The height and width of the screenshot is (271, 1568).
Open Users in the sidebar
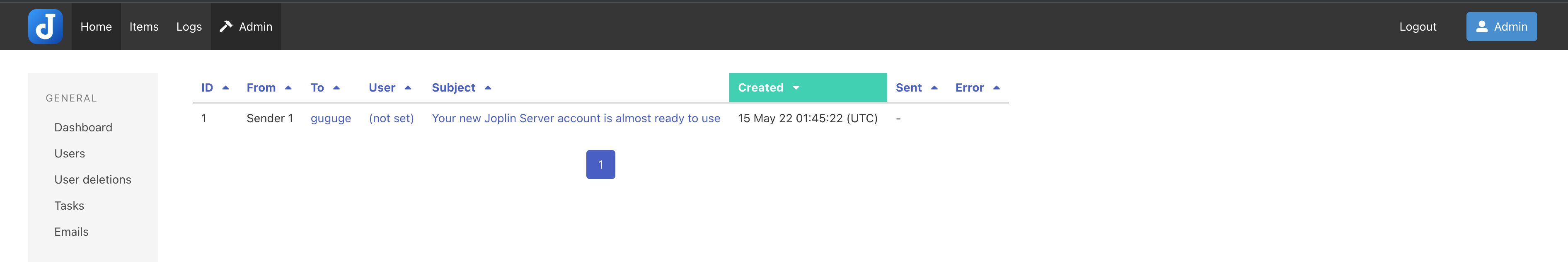click(69, 153)
